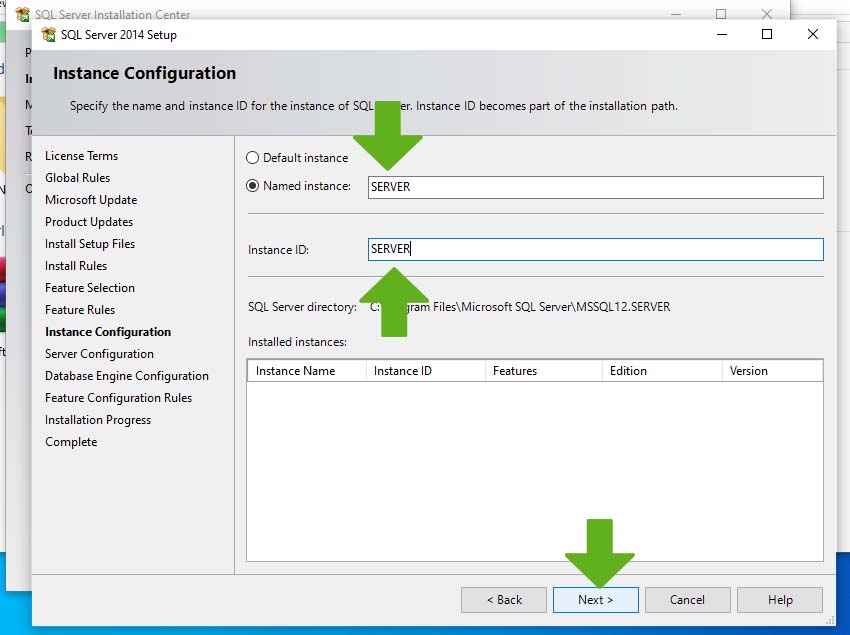Screen dimensions: 850x635
Task: Select License Terms in the steps list
Action: (x=81, y=156)
